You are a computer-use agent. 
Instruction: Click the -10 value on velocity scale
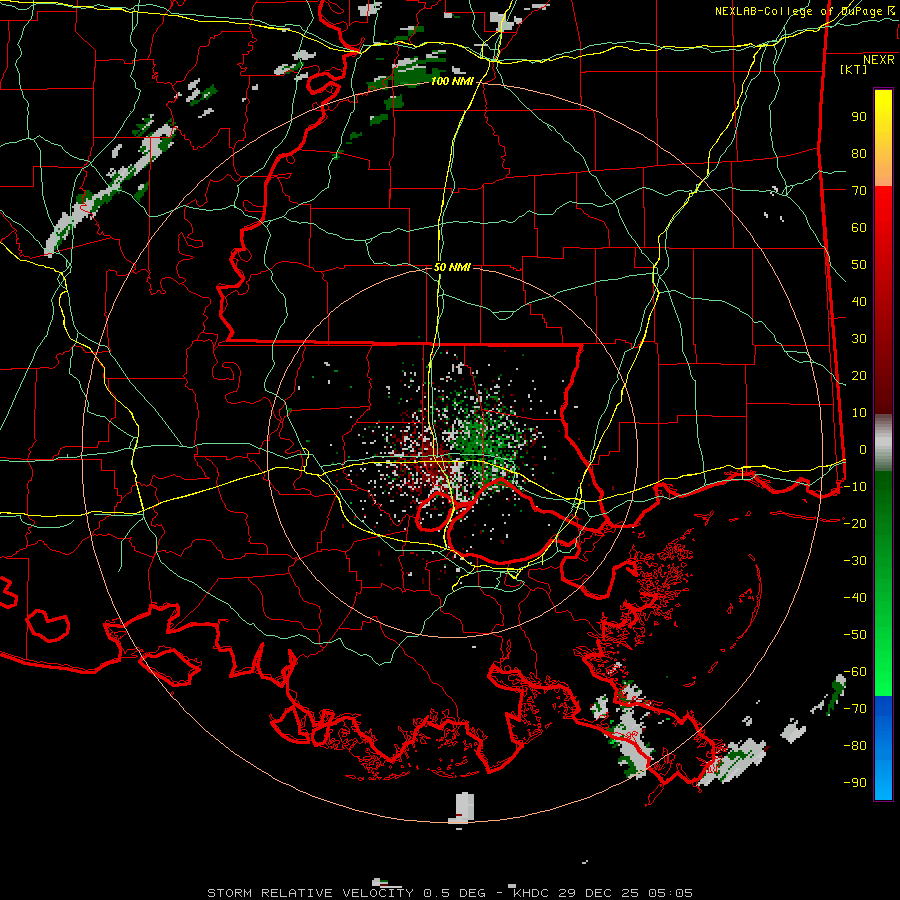pos(855,487)
